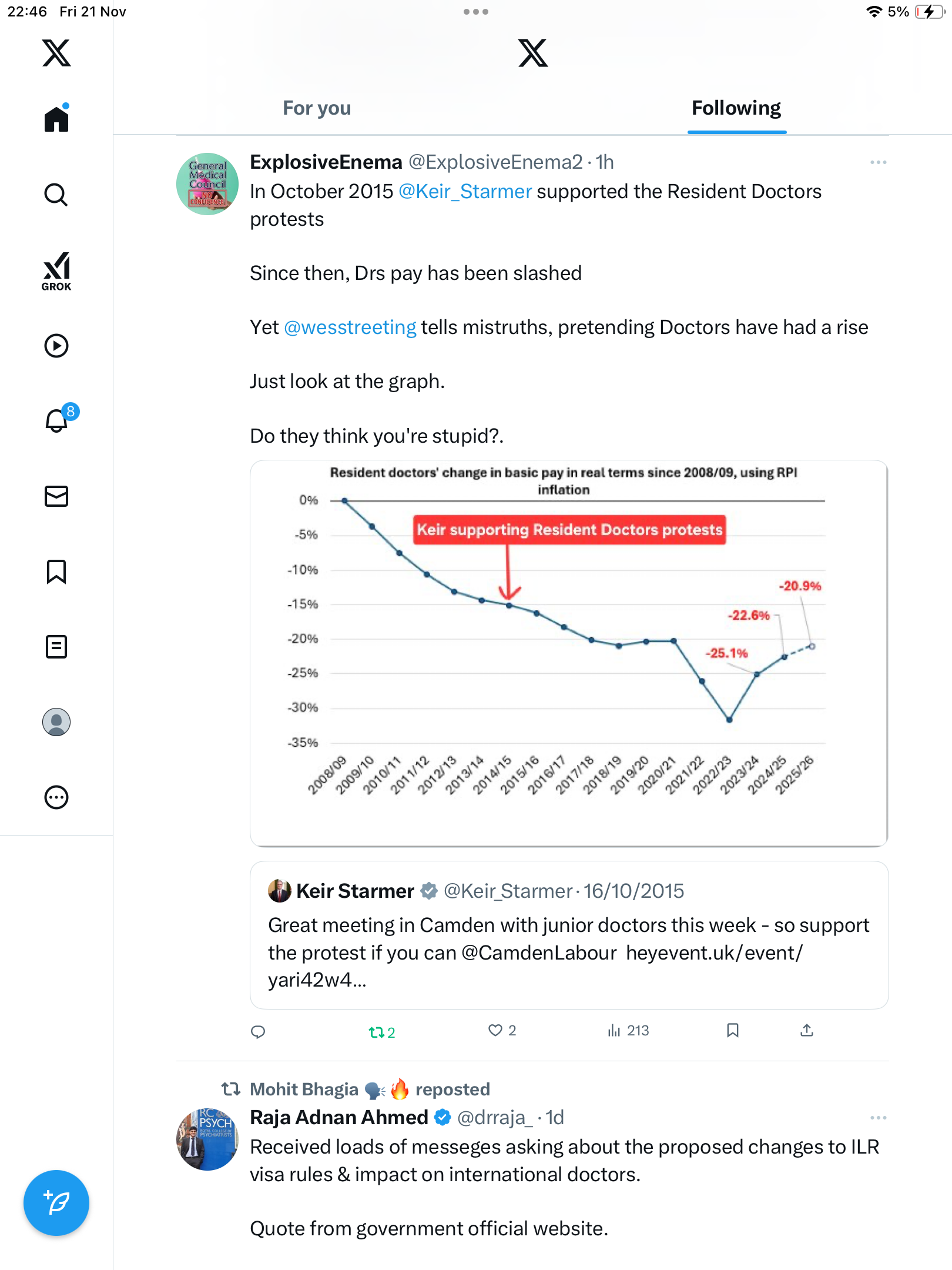Bookmark the ExplosiveEnema post
The width and height of the screenshot is (952, 1270).
(732, 1031)
